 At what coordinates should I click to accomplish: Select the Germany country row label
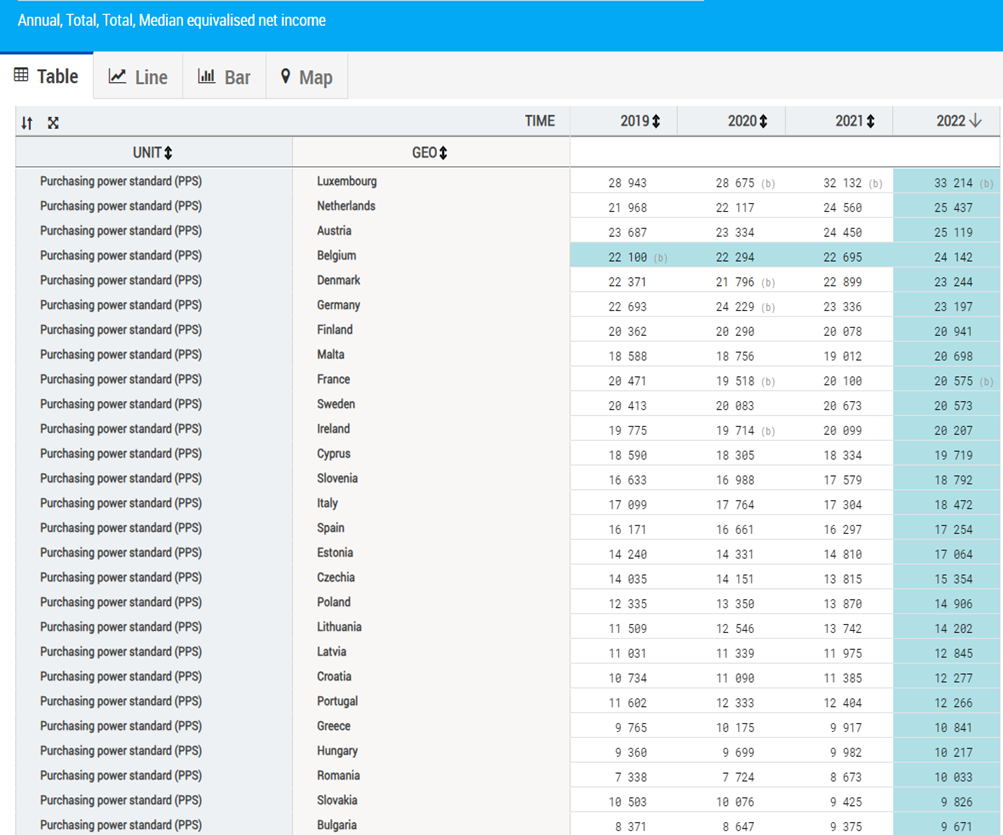point(338,305)
